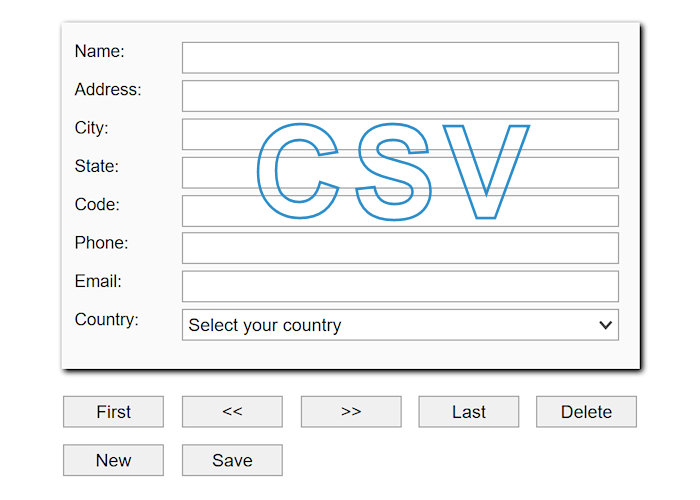This screenshot has height=500, width=700.
Task: Click the Email label
Action: pyautogui.click(x=98, y=281)
